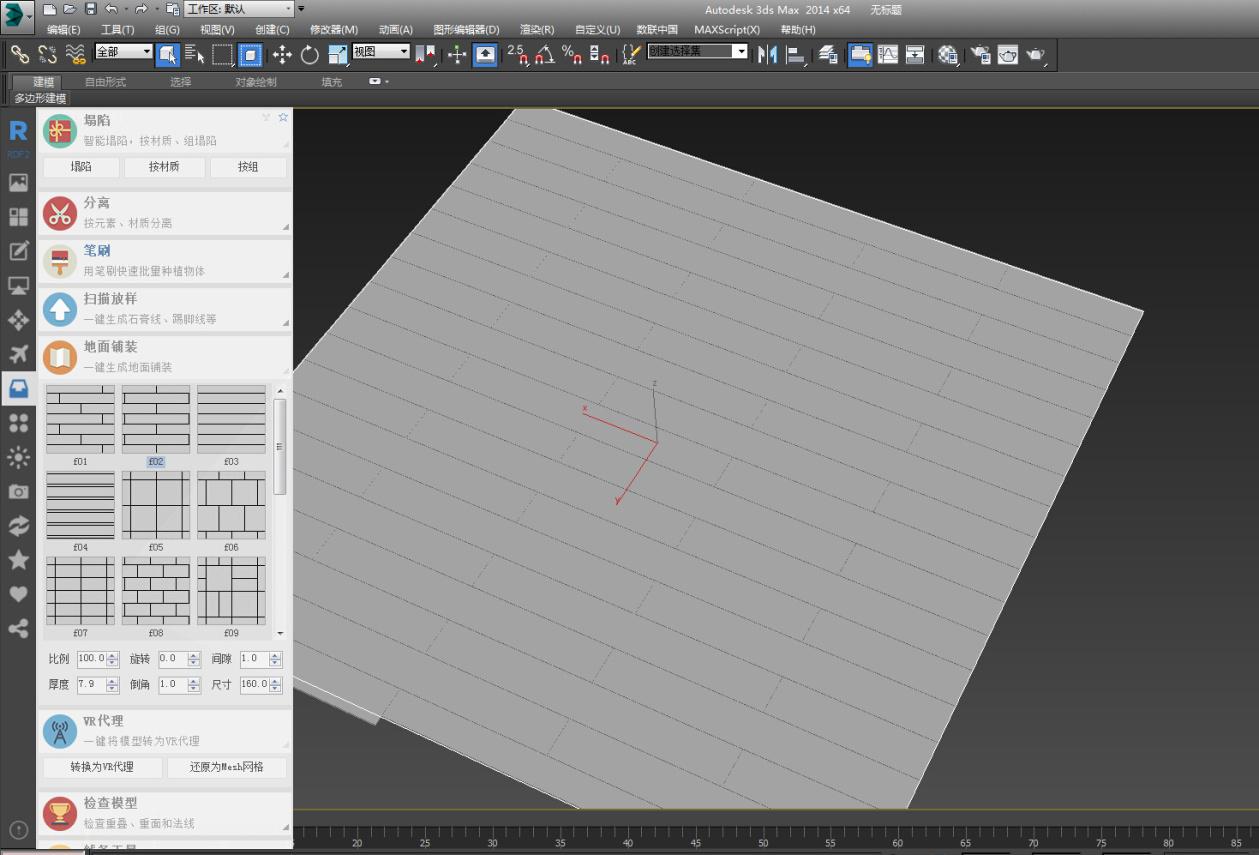Image resolution: width=1259 pixels, height=855 pixels.
Task: Click the Unlink Selection icon
Action: click(47, 54)
